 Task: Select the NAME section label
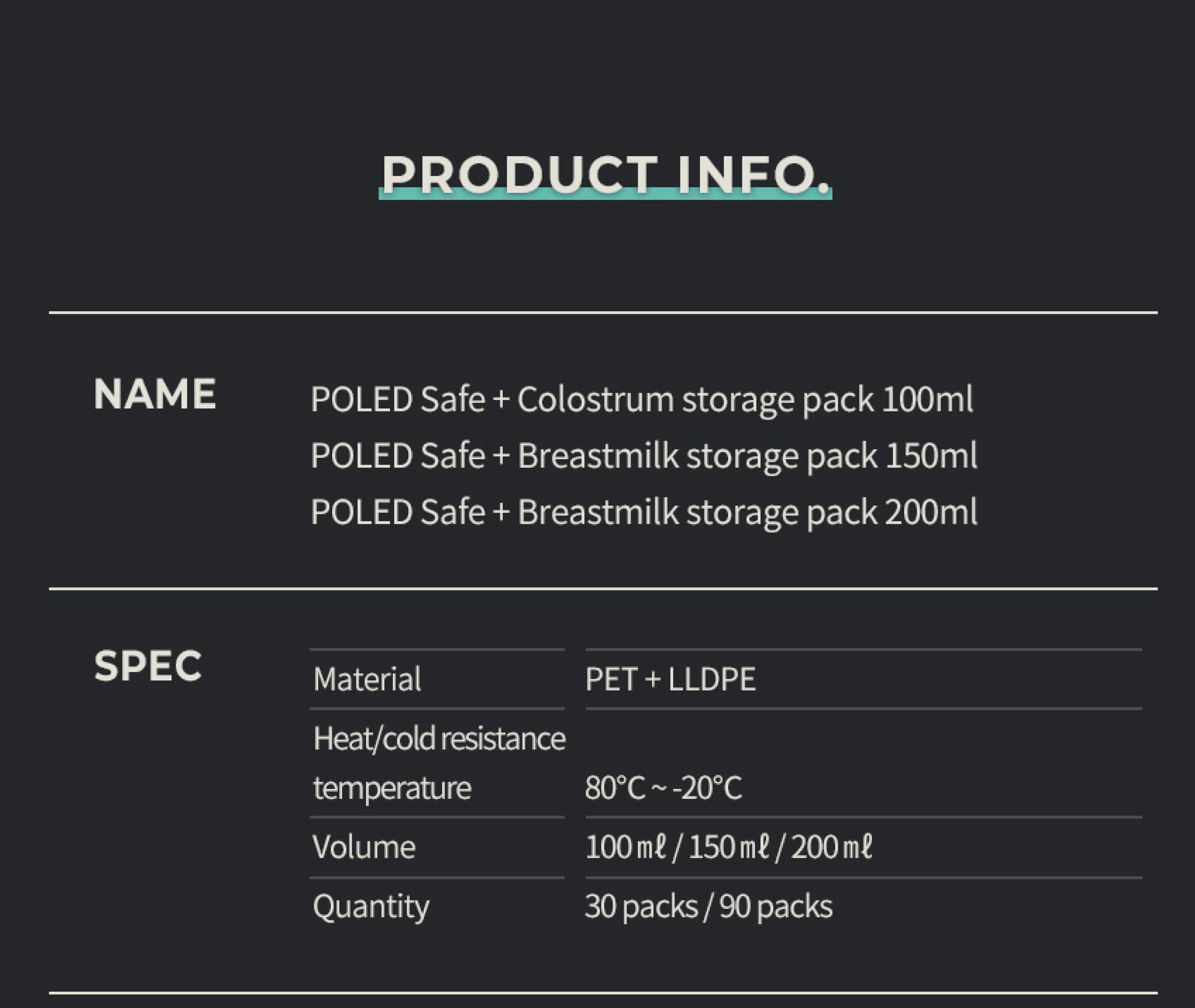tap(155, 394)
